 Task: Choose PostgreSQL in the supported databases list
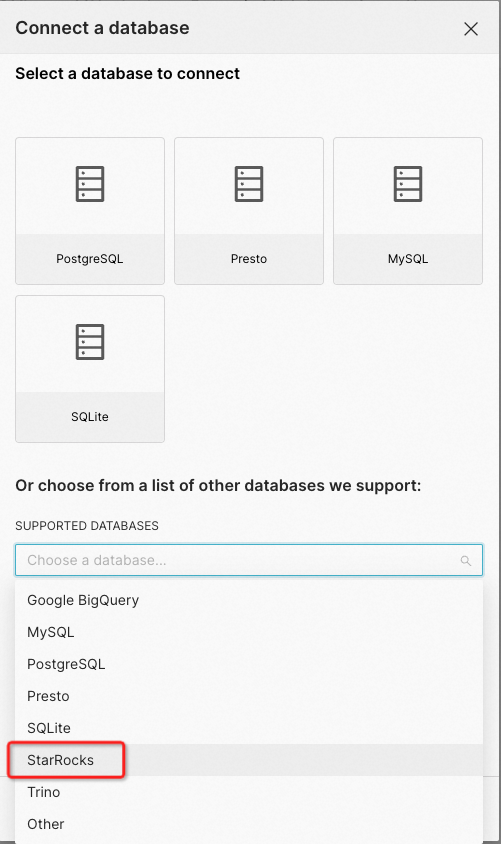(249, 664)
